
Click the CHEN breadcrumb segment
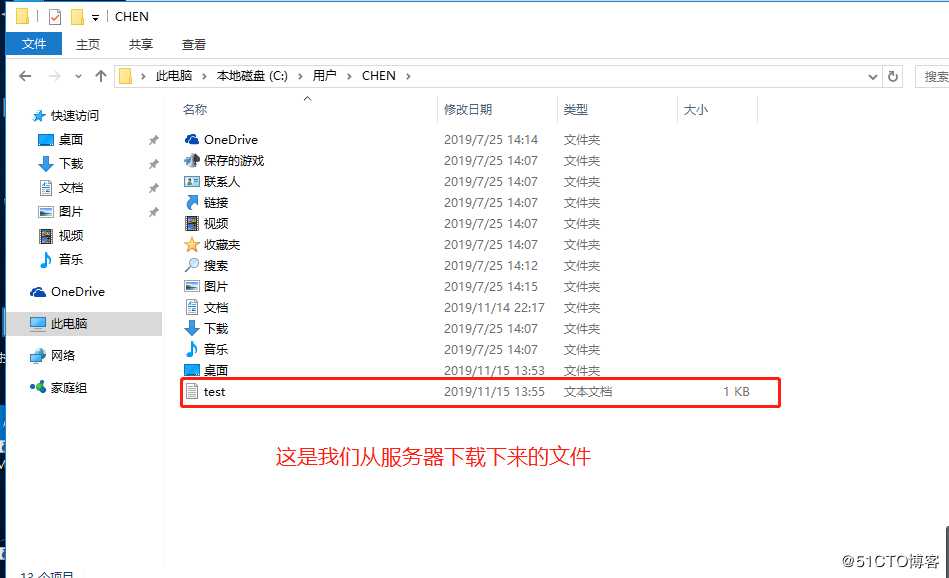[x=379, y=76]
